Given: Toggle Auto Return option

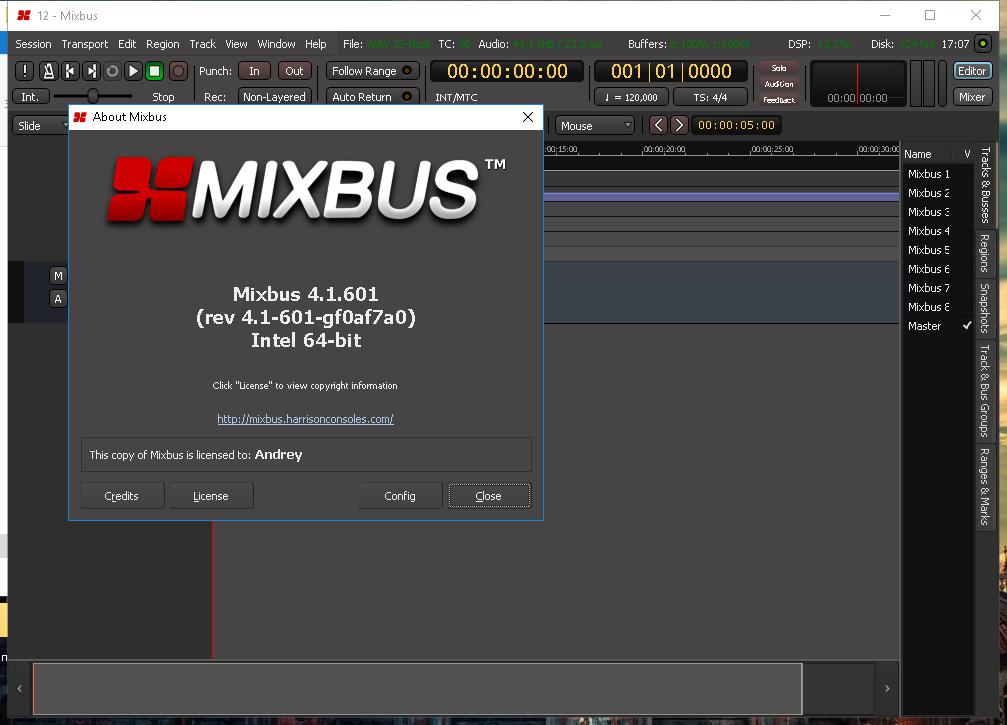Looking at the screenshot, I should [372, 97].
